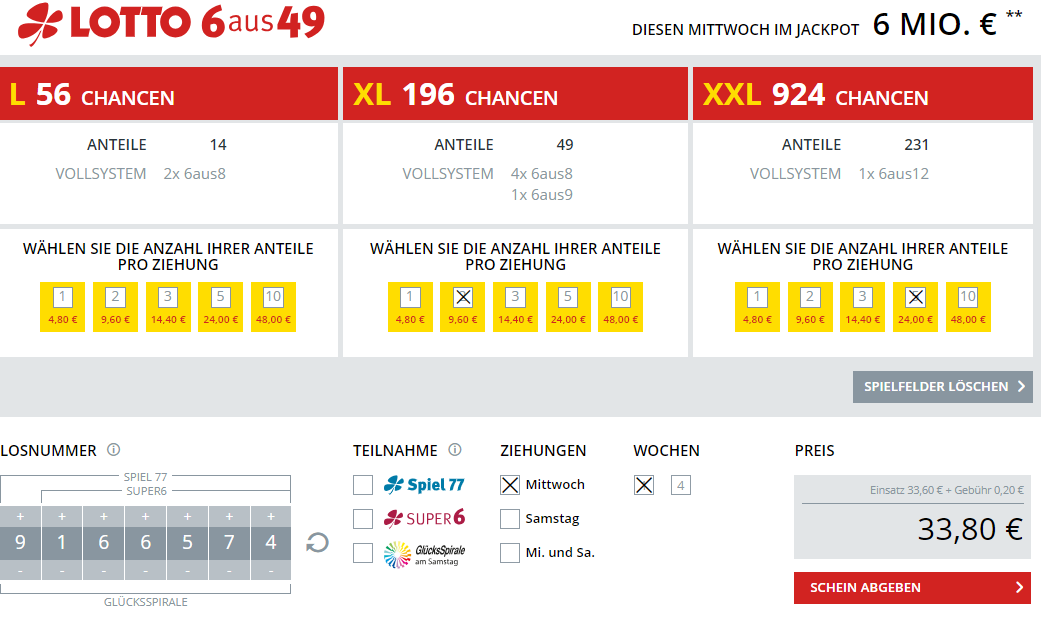The image size is (1041, 618).
Task: Select 4 weeks under Wochen
Action: coord(681,485)
